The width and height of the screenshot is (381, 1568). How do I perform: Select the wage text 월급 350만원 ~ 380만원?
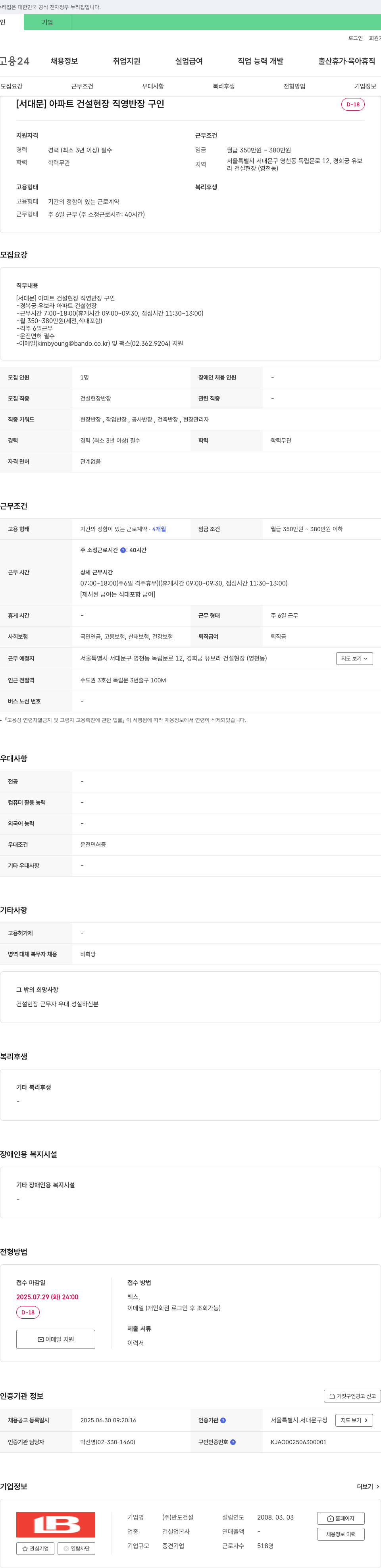tap(259, 150)
